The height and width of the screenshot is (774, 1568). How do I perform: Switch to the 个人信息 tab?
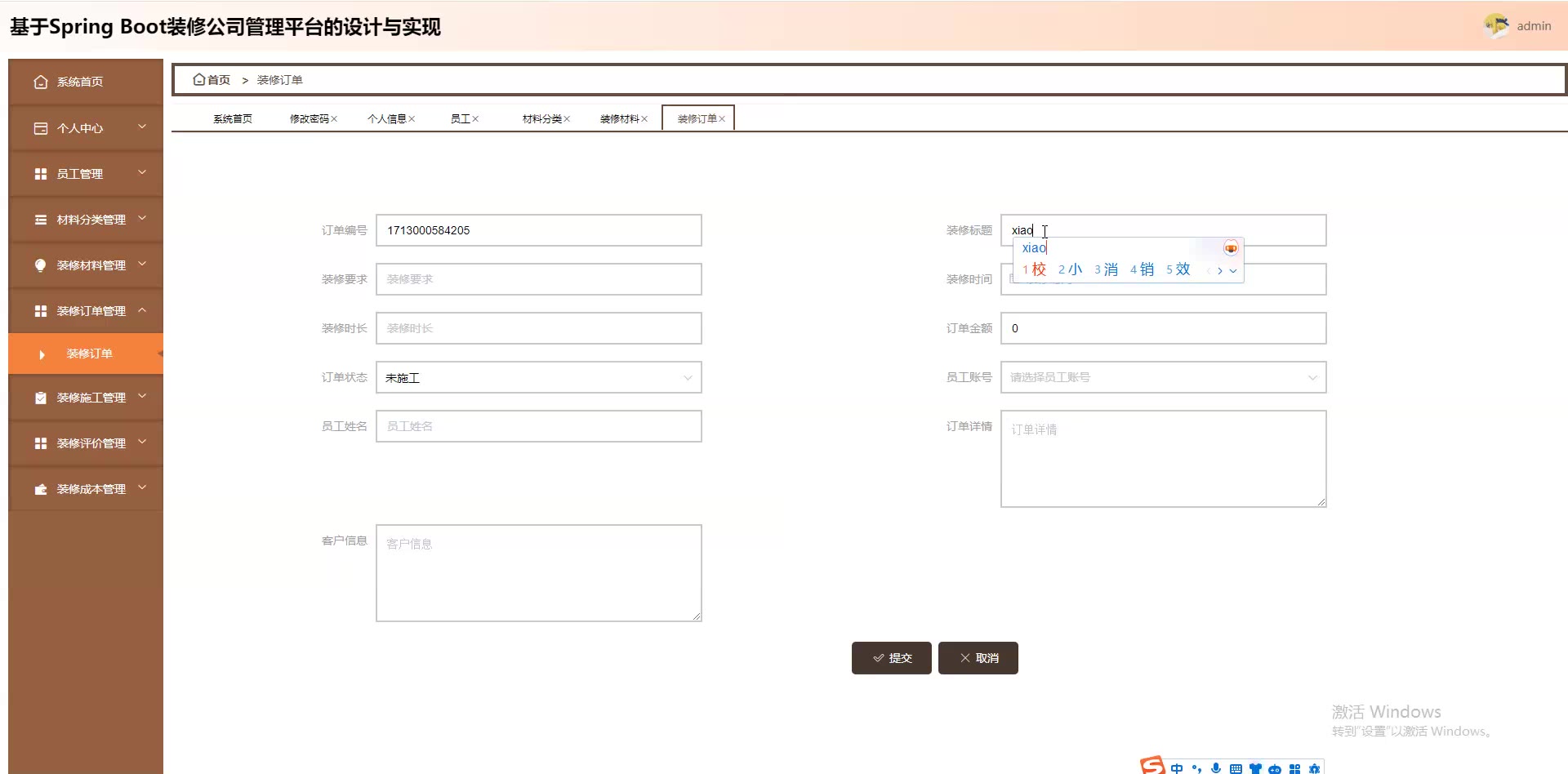[x=387, y=119]
